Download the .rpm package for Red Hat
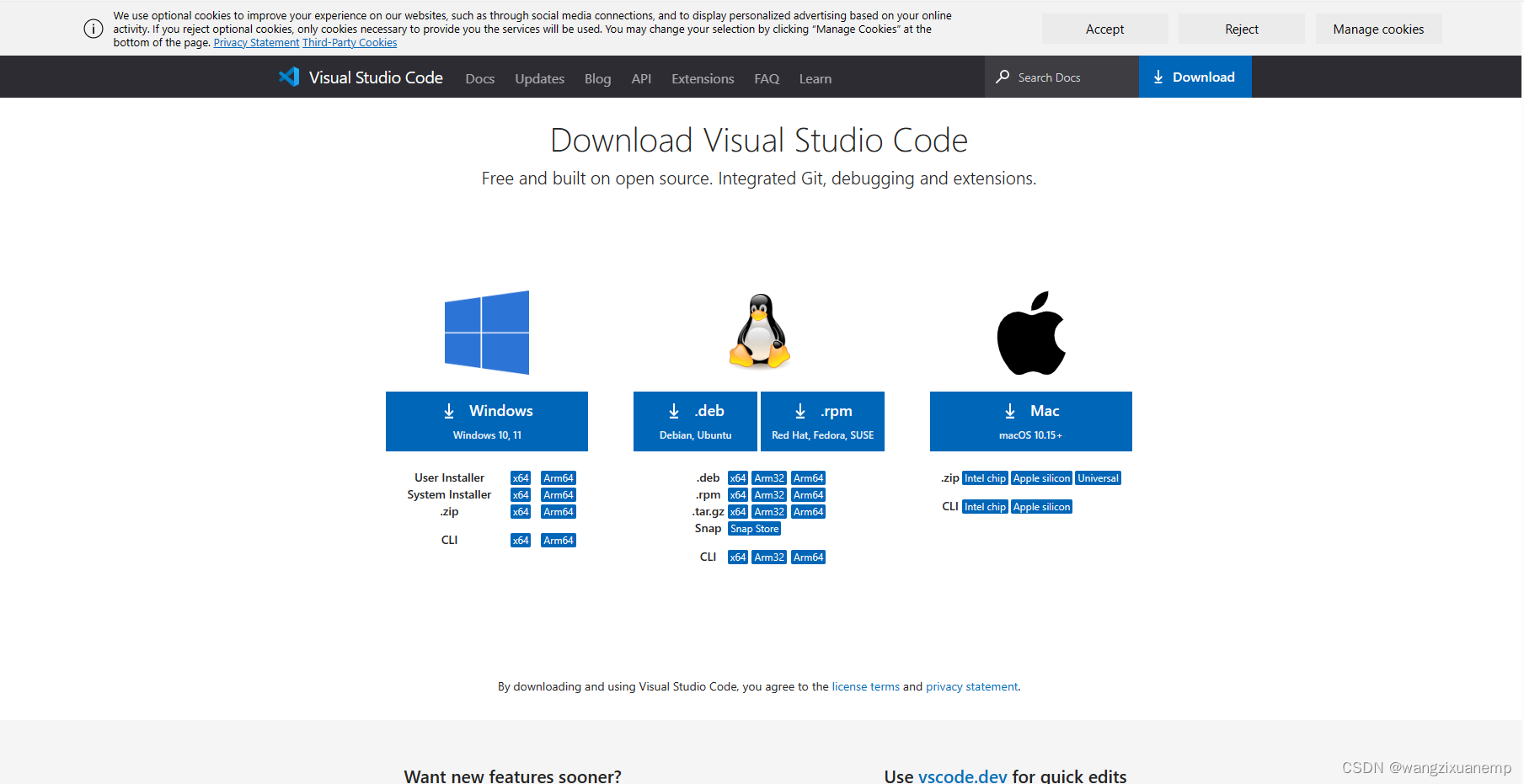The width and height of the screenshot is (1524, 784). pyautogui.click(x=822, y=421)
